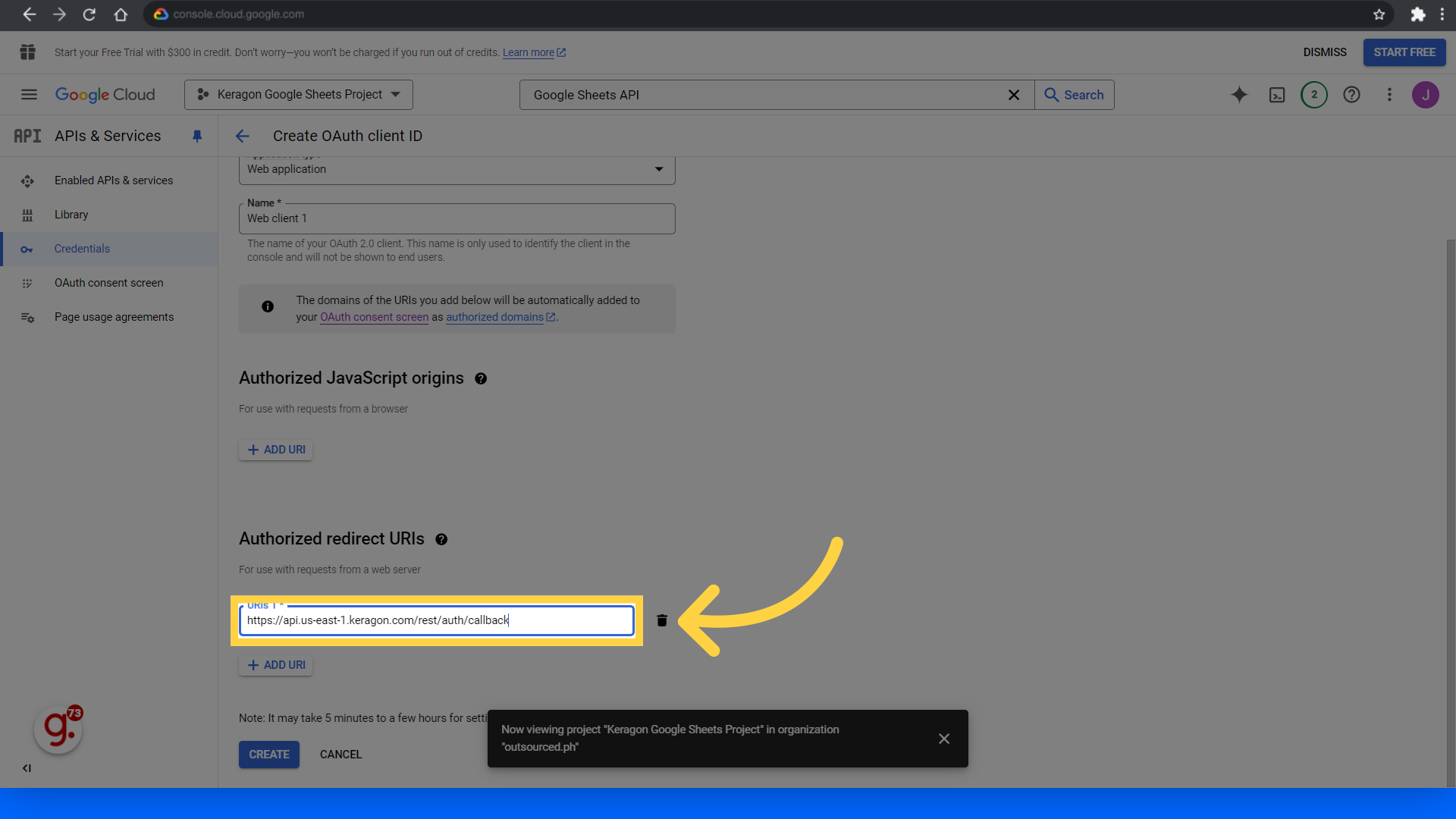1456x819 pixels.
Task: Open the user profile avatar J
Action: click(1426, 95)
